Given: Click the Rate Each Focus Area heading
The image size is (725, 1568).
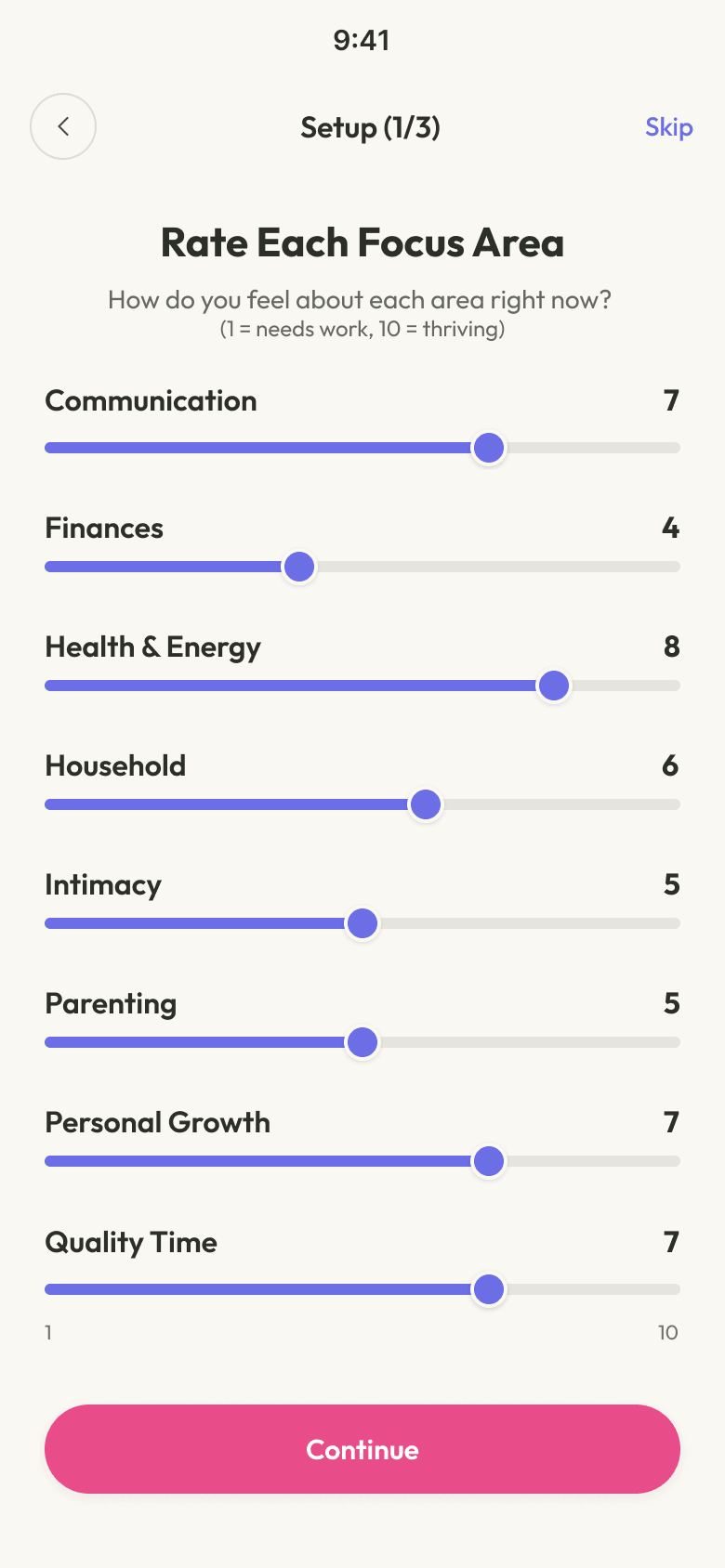Looking at the screenshot, I should pyautogui.click(x=362, y=243).
